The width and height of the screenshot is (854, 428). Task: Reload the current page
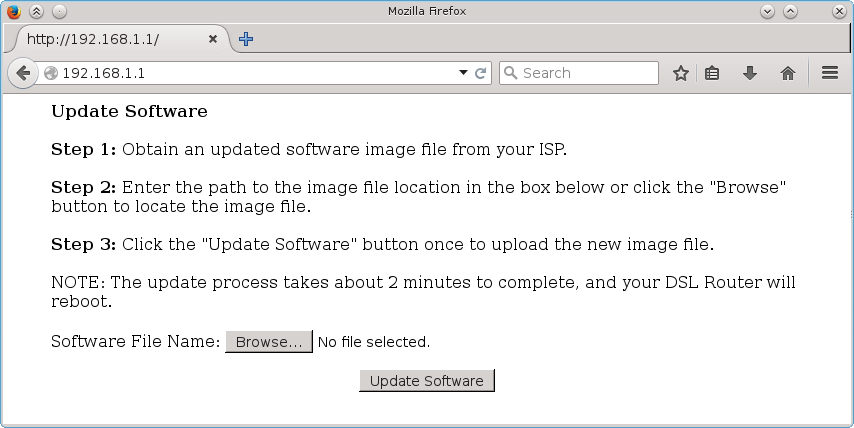[480, 73]
